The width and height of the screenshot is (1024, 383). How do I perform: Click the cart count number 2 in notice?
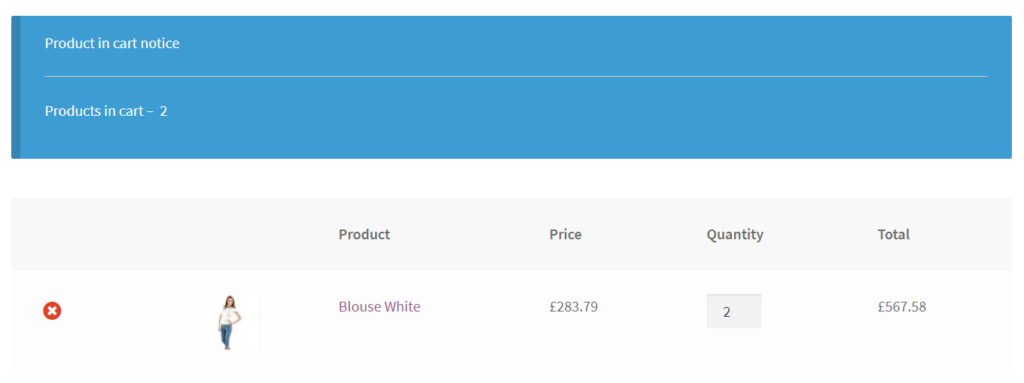[x=164, y=111]
